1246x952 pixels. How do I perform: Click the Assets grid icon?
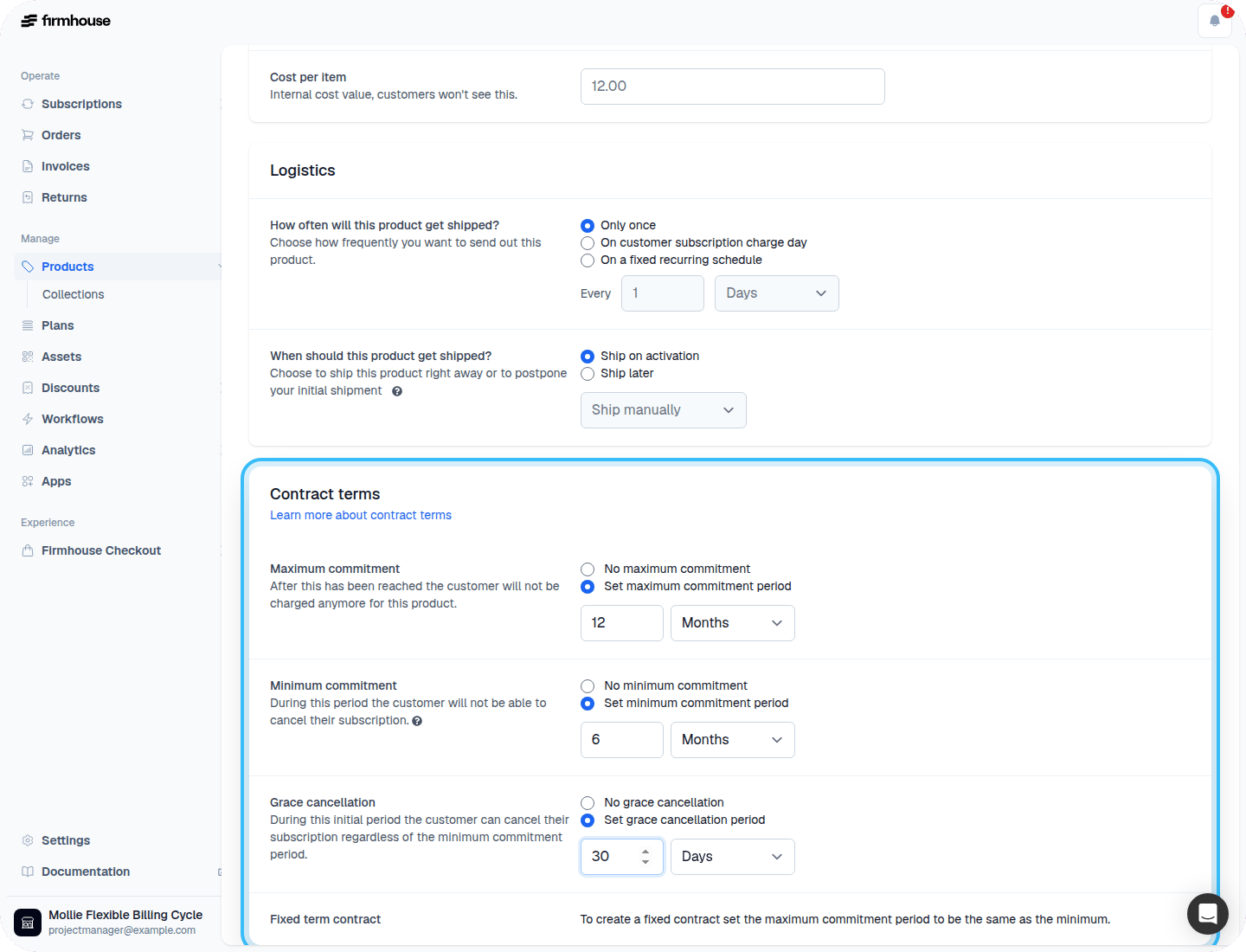point(28,357)
